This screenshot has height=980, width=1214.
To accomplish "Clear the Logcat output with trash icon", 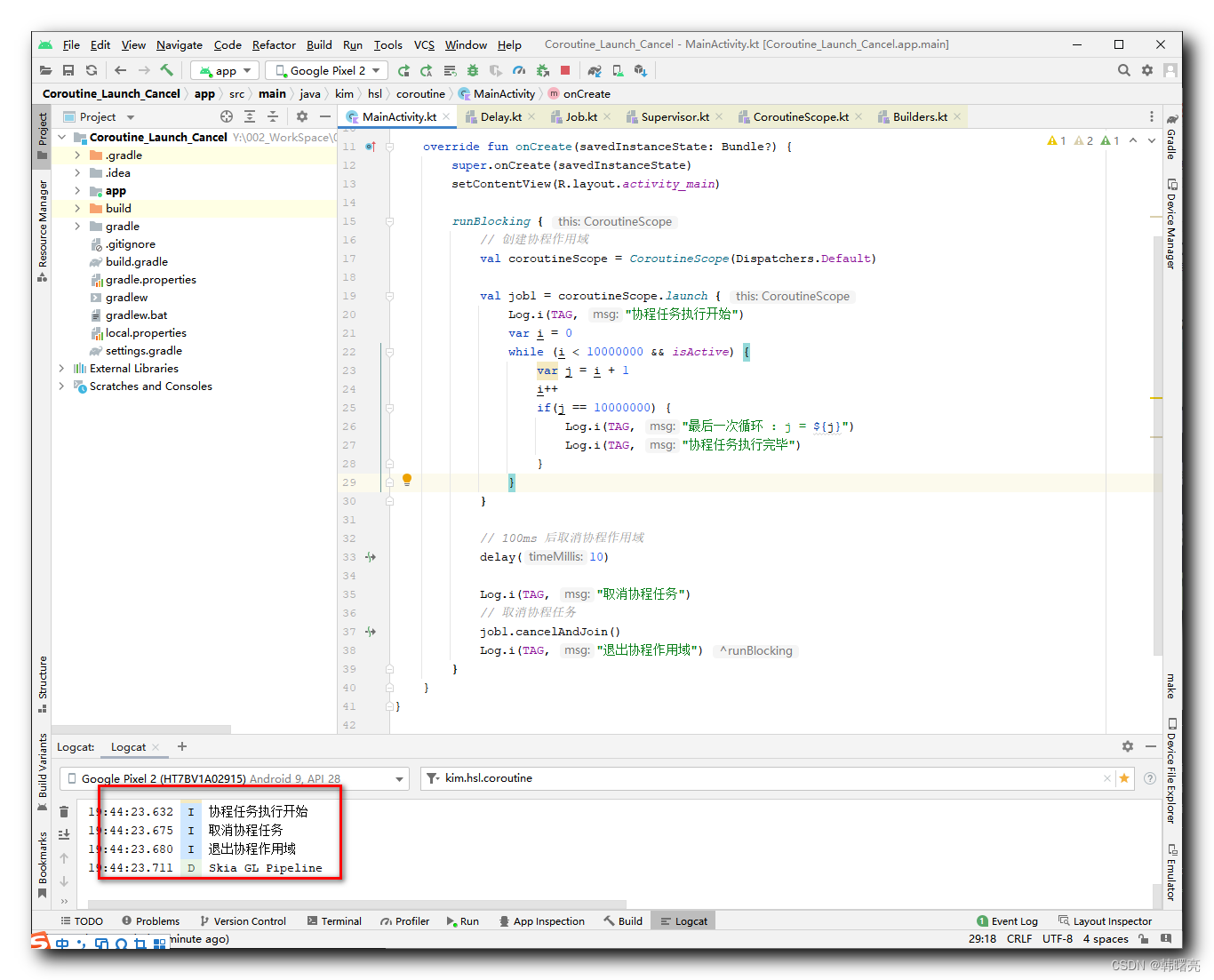I will coord(63,811).
